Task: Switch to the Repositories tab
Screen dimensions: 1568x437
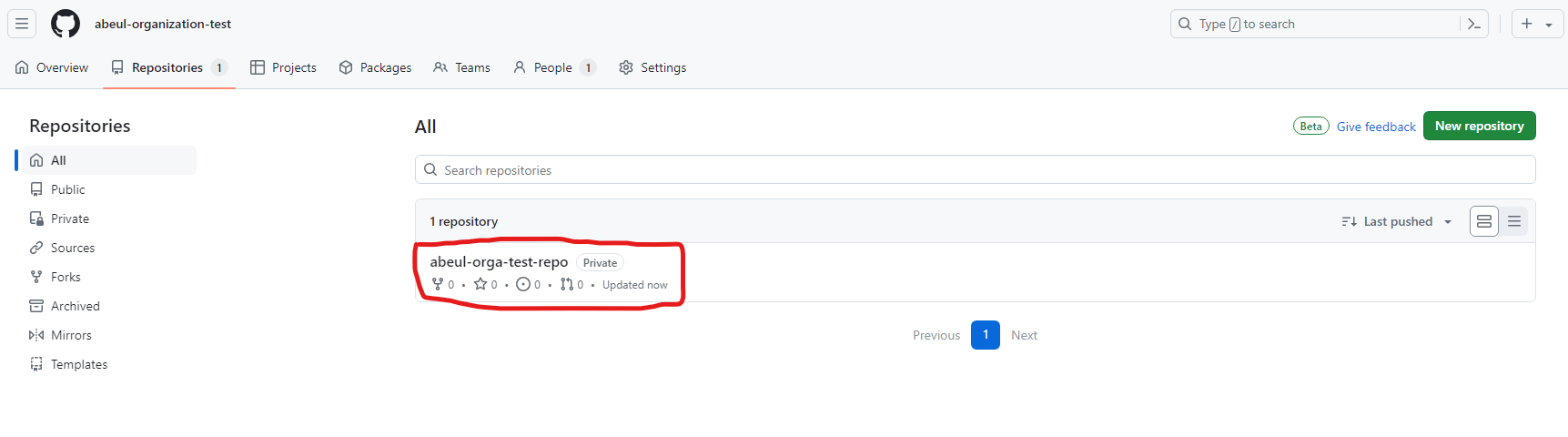Action: click(x=169, y=67)
